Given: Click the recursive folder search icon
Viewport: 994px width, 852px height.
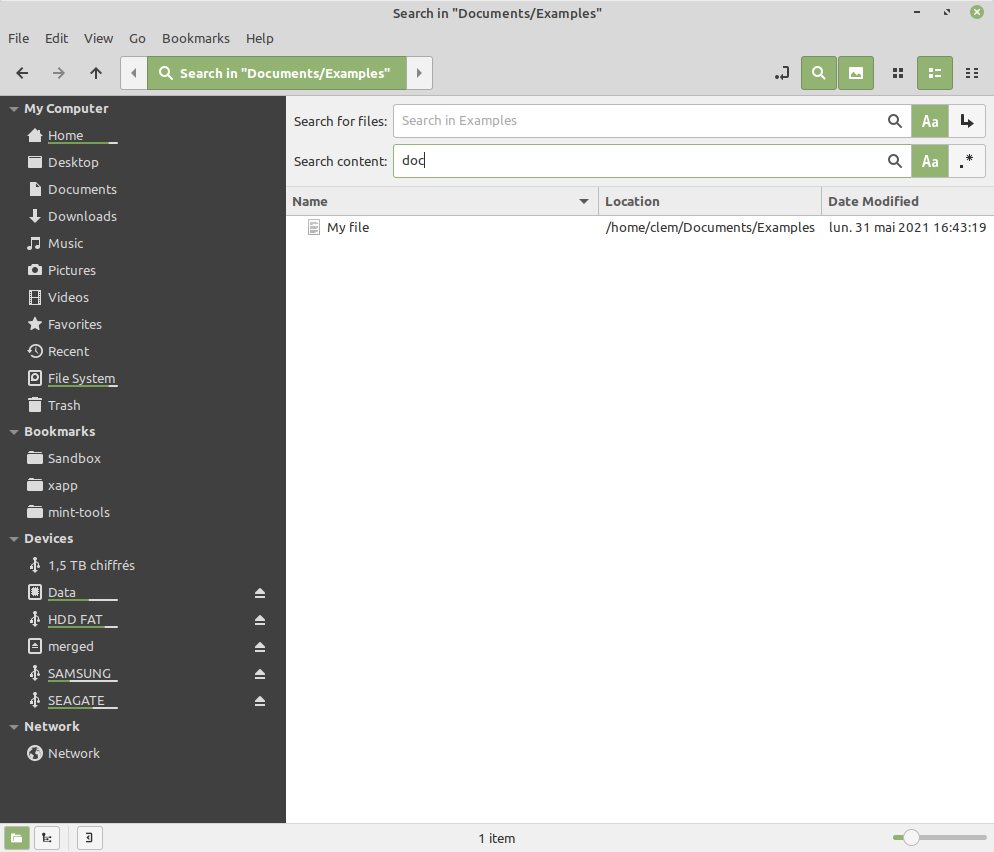Looking at the screenshot, I should click(967, 121).
